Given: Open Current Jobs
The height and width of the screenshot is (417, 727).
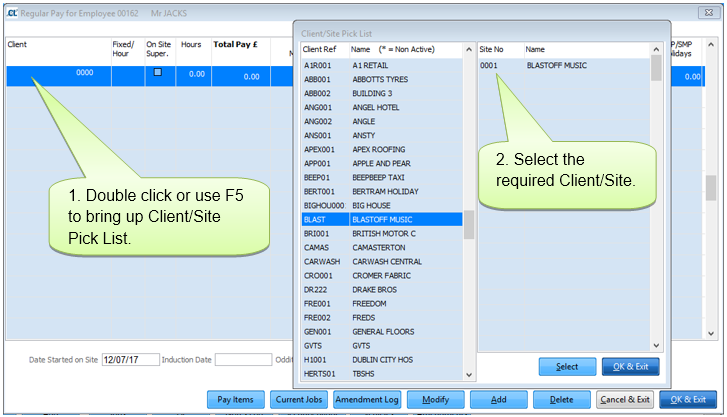Looking at the screenshot, I should [299, 399].
